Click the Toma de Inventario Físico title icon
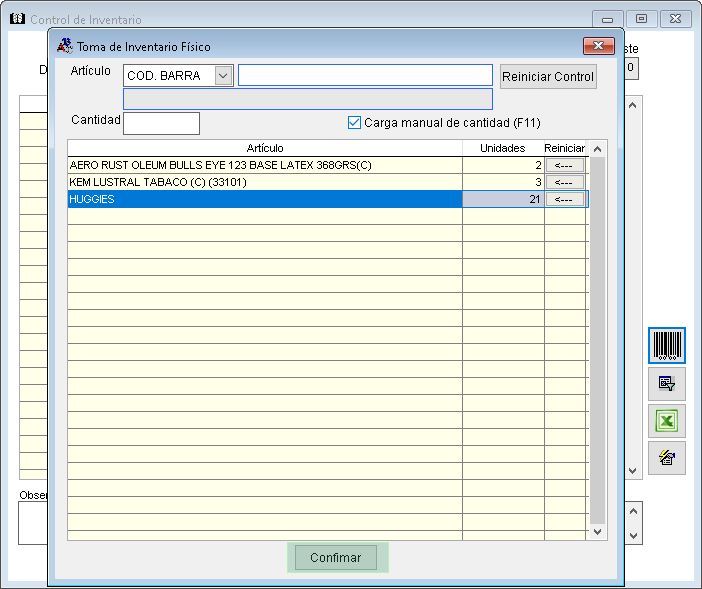702x589 pixels. click(65, 46)
